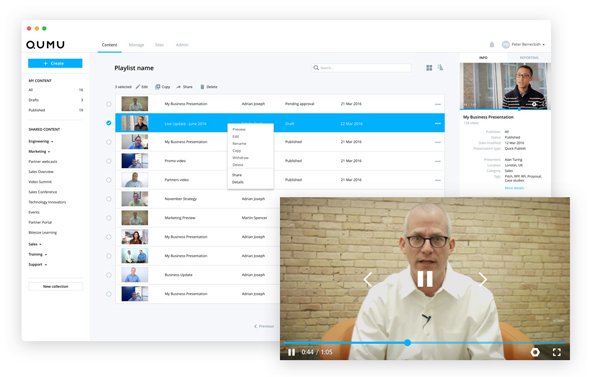Choose Rename from the context menu
Viewport: 590px width, 377px height.
[239, 143]
